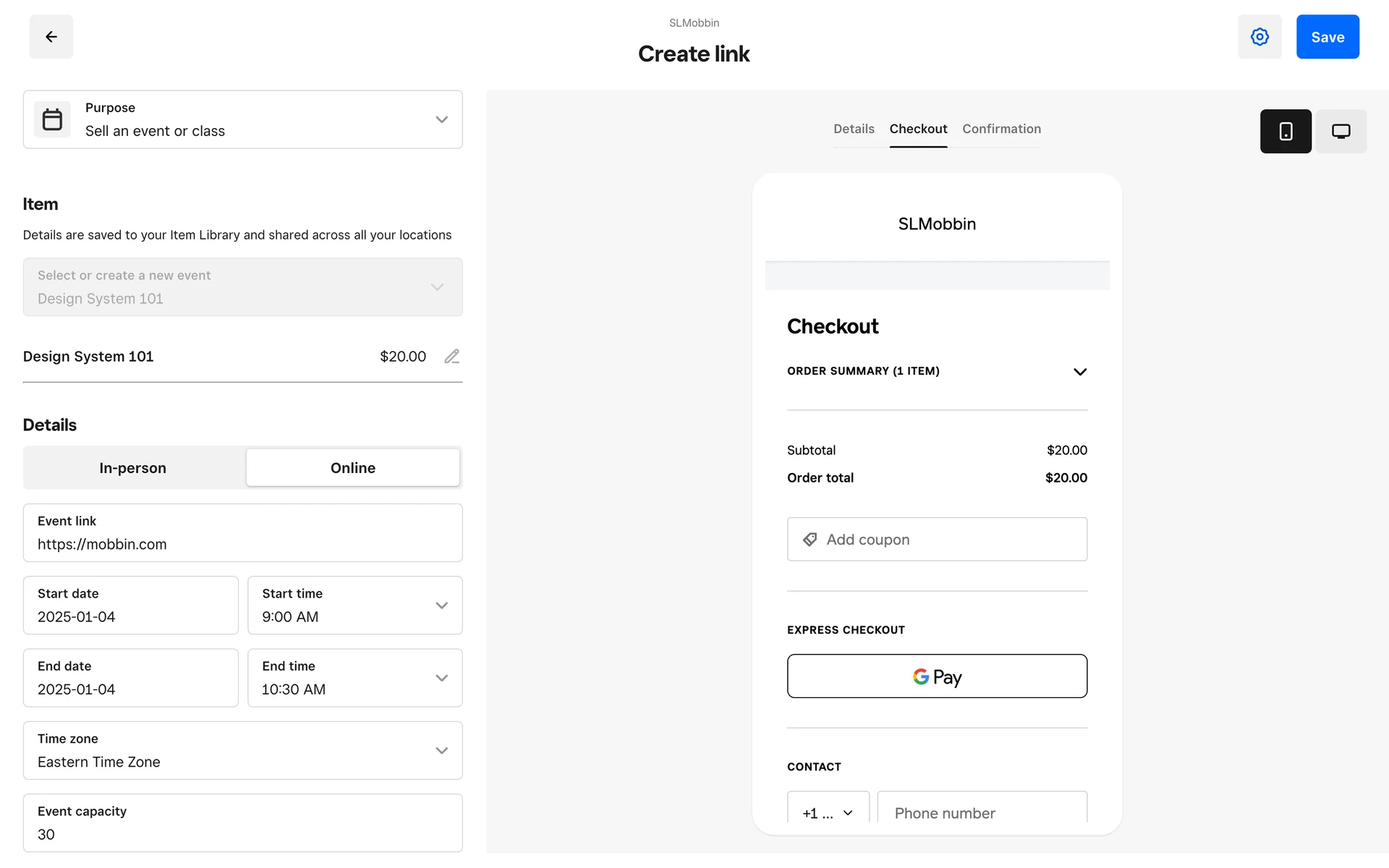The image size is (1389, 868).
Task: Open the country code +1 selector
Action: pos(828,812)
